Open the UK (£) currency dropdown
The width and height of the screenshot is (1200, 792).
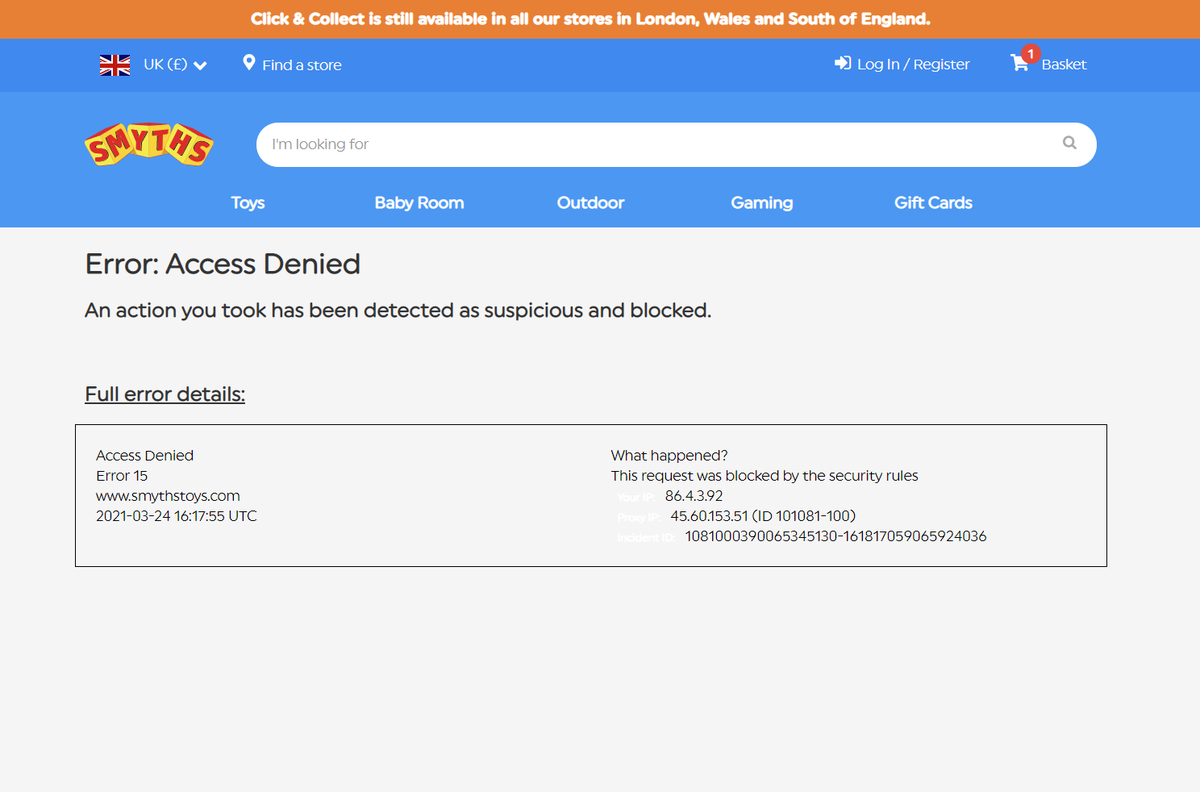[175, 65]
